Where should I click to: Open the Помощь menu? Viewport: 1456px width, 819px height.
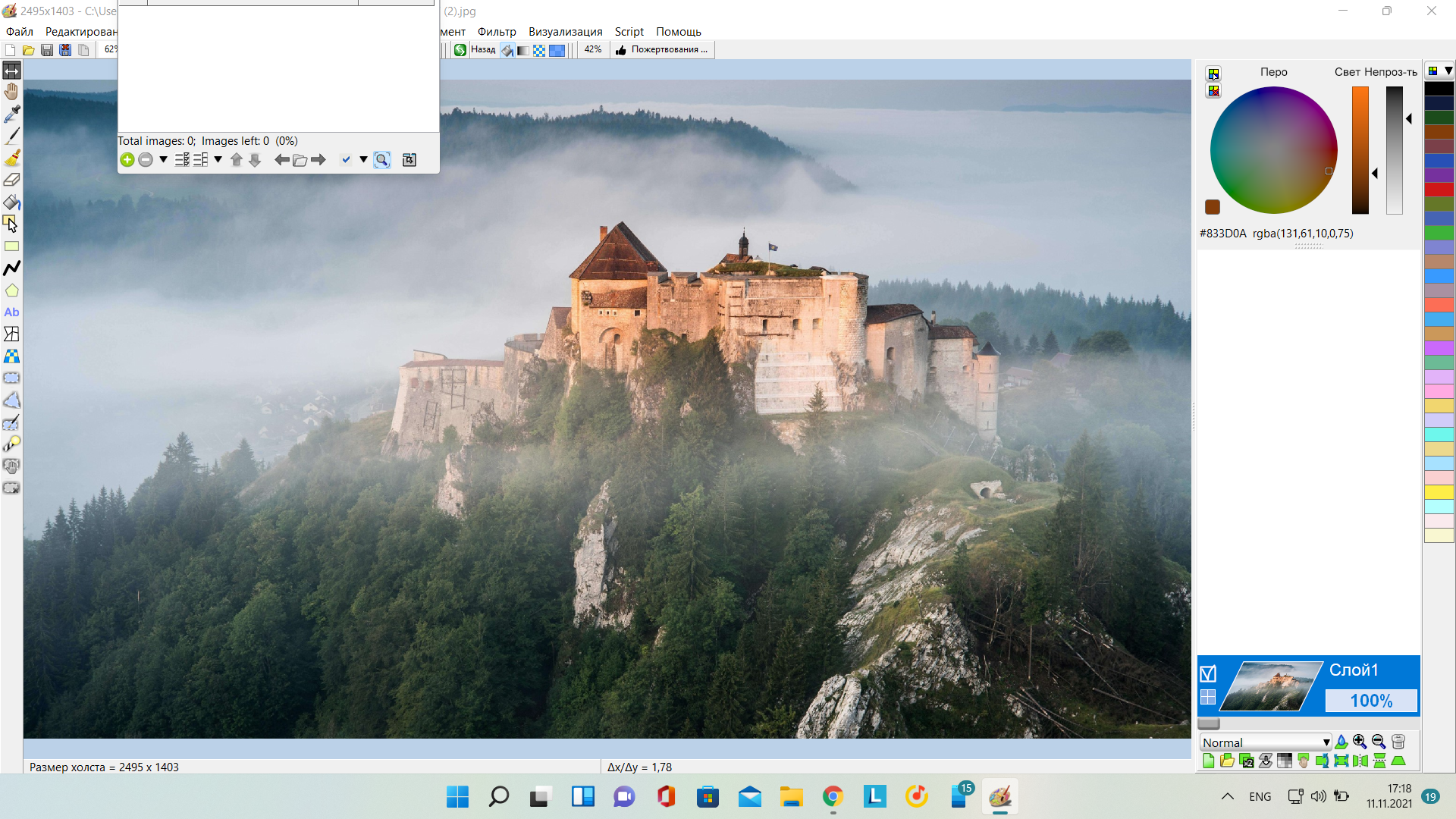click(x=679, y=31)
